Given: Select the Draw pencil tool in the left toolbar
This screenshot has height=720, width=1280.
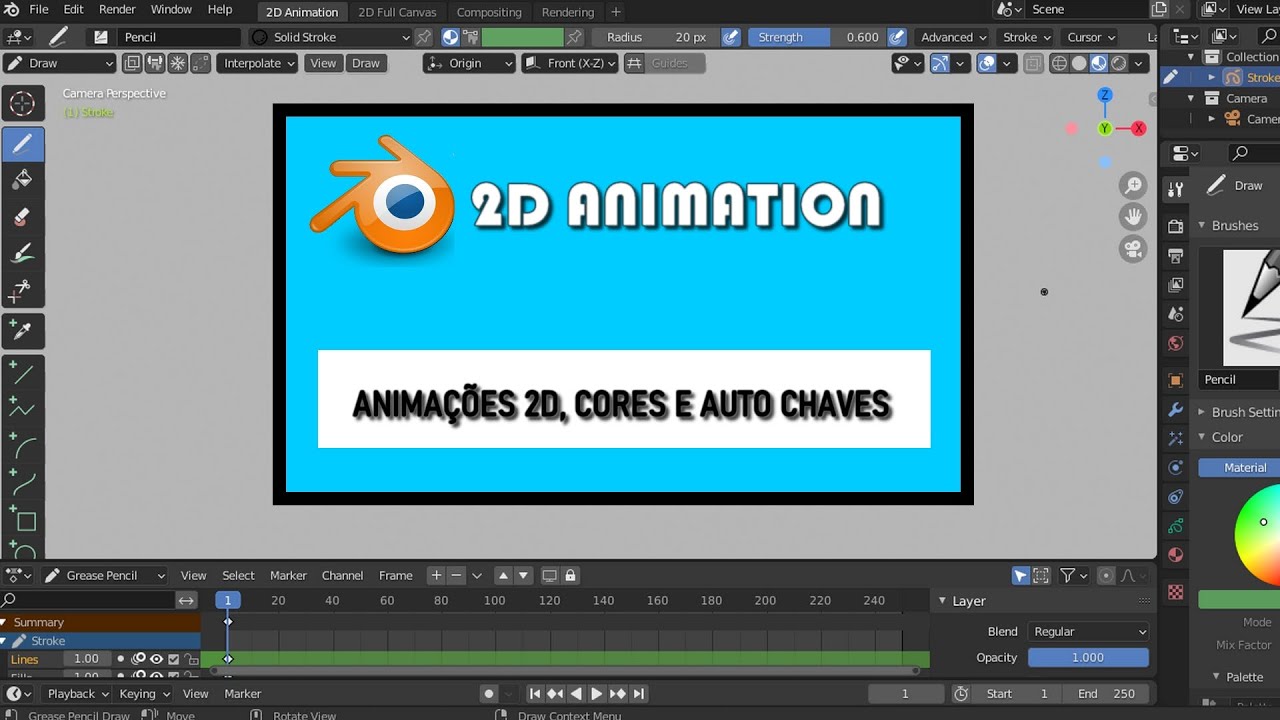Looking at the screenshot, I should pos(22,144).
